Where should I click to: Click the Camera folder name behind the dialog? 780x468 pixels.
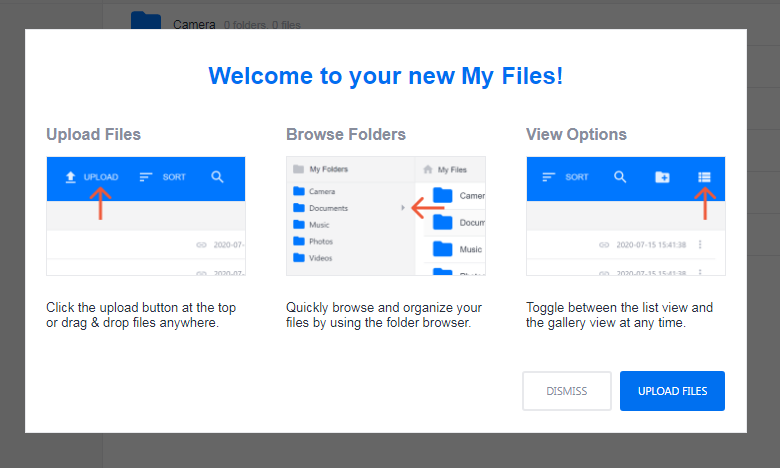[194, 24]
